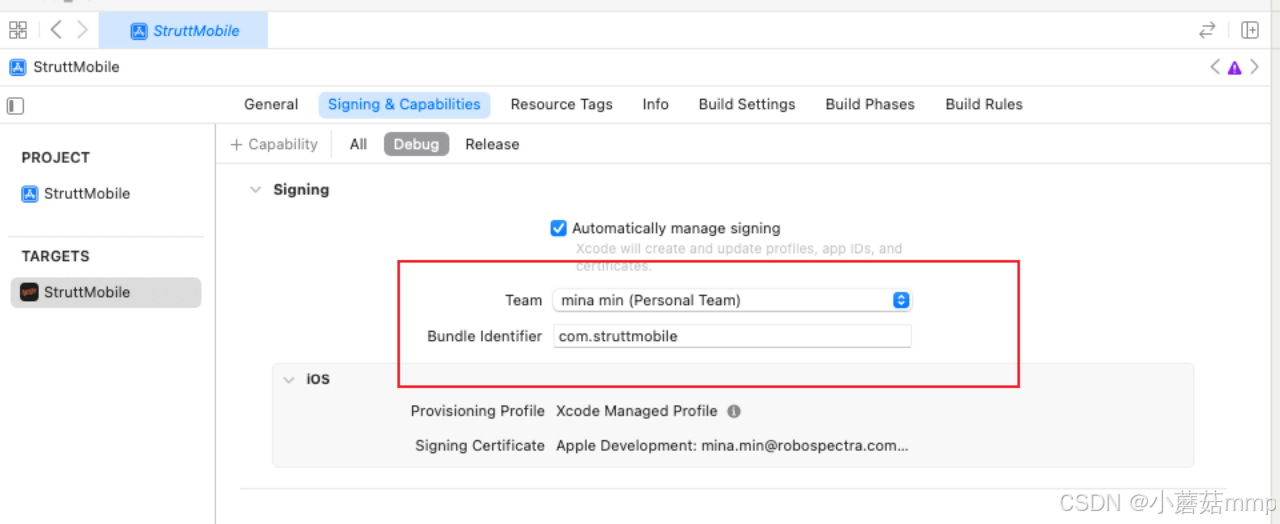The height and width of the screenshot is (524, 1280).
Task: Go back with the left chevron
Action: [x=56, y=30]
